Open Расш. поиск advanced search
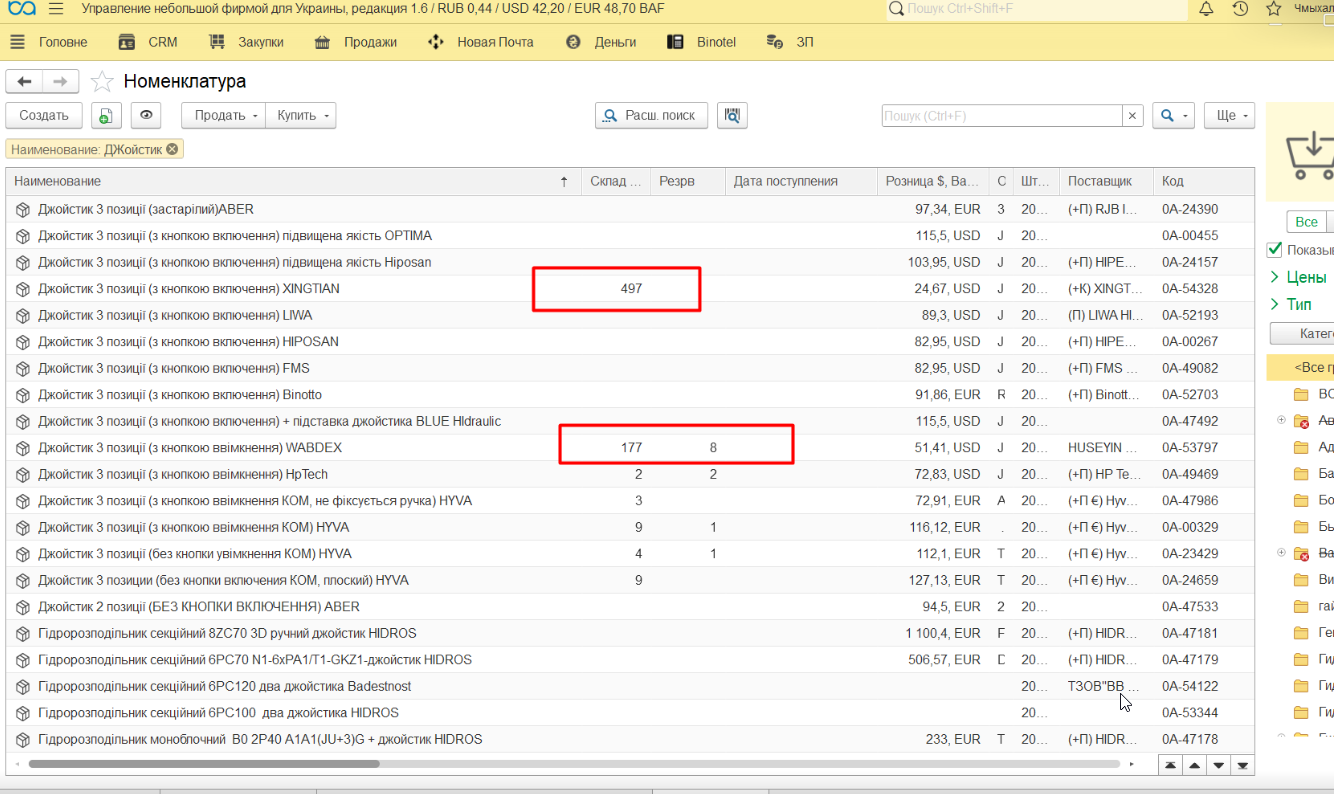1334x794 pixels. (652, 116)
